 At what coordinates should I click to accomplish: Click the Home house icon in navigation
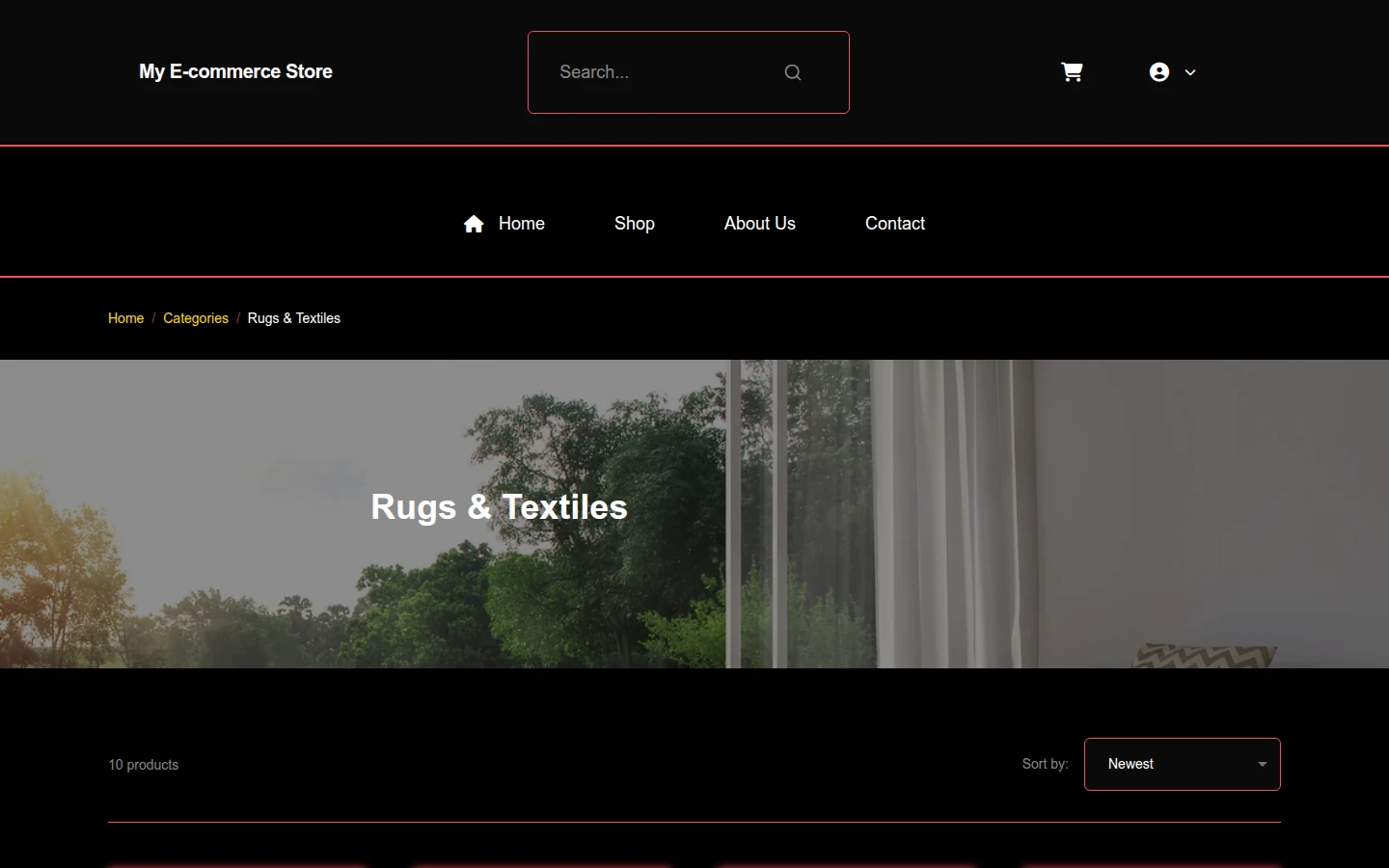pyautogui.click(x=474, y=224)
